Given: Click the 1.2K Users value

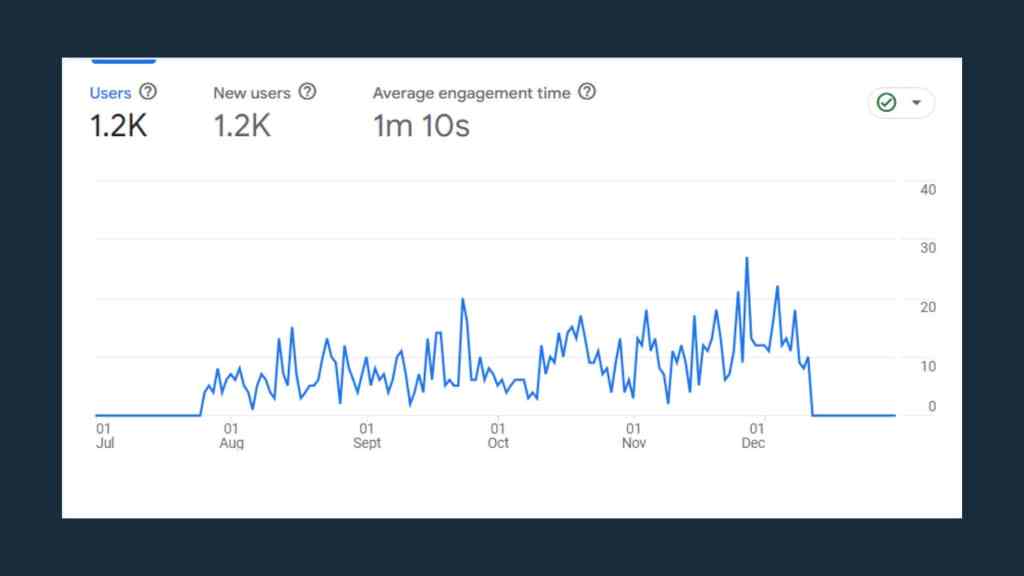Looking at the screenshot, I should pyautogui.click(x=117, y=127).
